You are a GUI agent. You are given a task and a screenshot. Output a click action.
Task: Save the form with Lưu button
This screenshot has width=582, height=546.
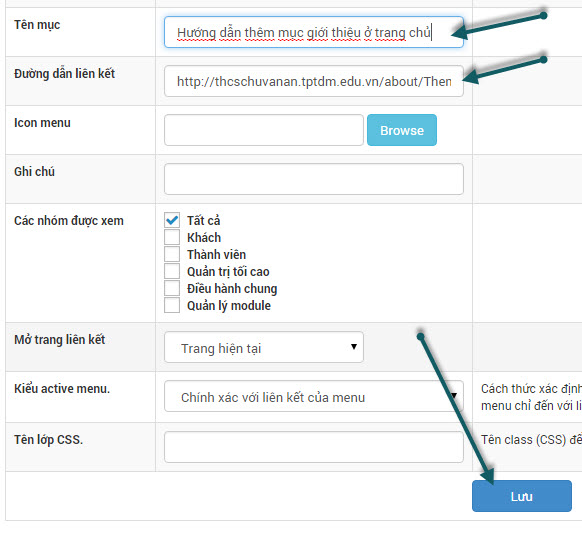click(521, 496)
